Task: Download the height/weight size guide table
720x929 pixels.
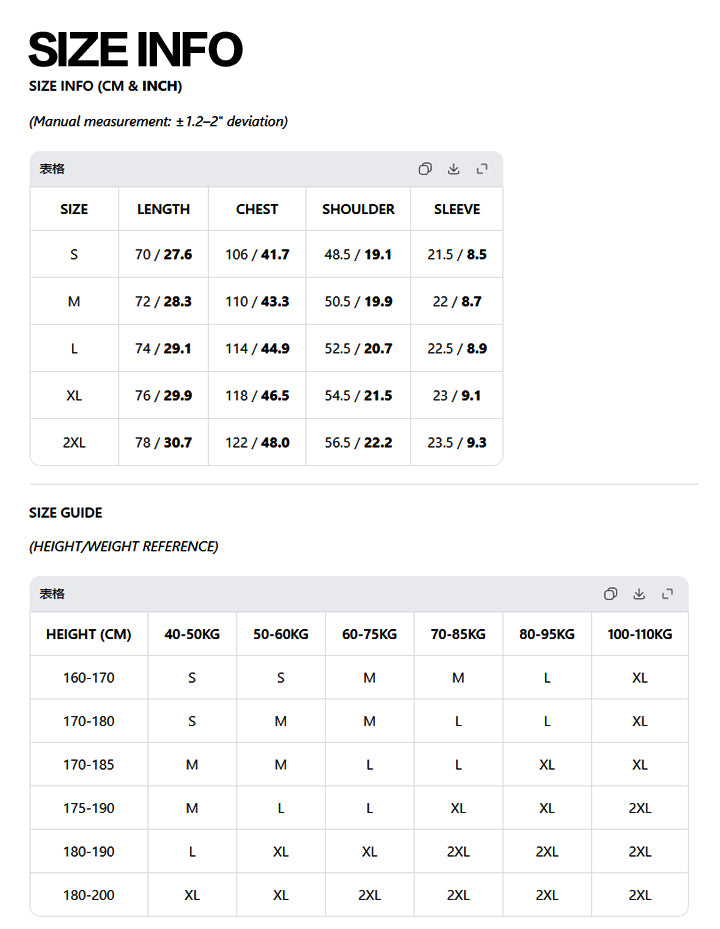Action: pos(639,594)
